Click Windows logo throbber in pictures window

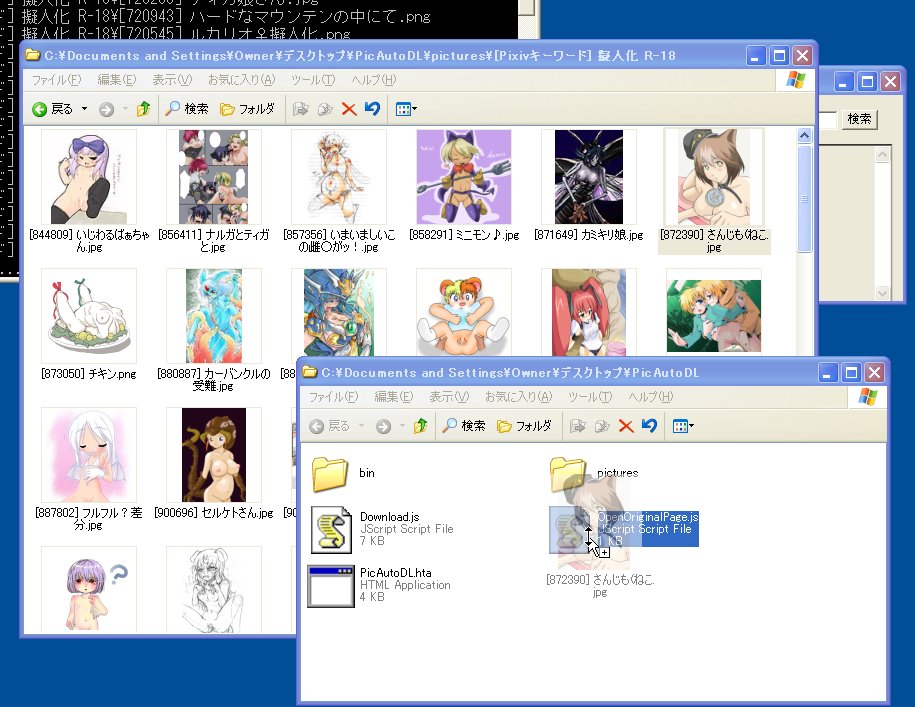point(795,80)
